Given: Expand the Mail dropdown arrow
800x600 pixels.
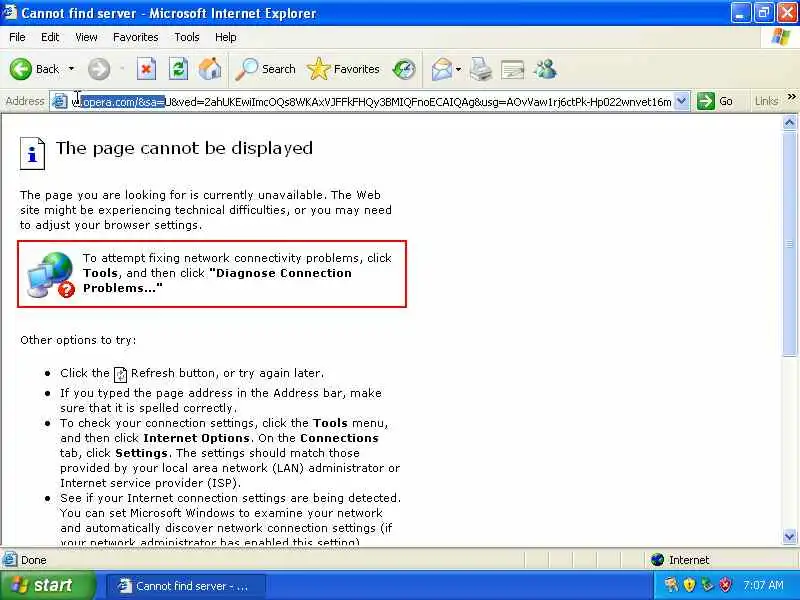Looking at the screenshot, I should point(459,69).
